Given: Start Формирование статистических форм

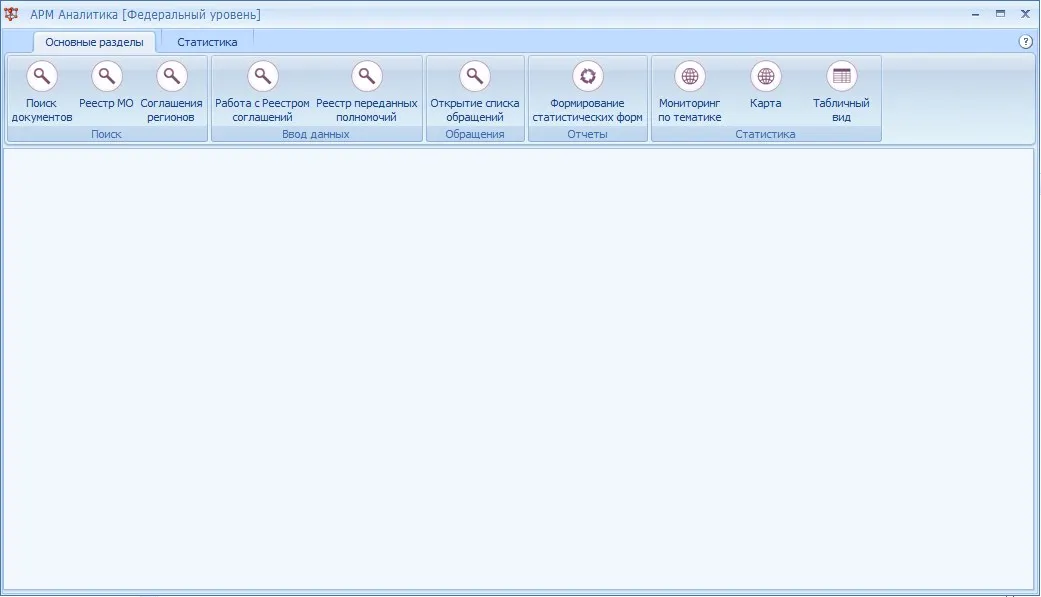Looking at the screenshot, I should [x=588, y=76].
